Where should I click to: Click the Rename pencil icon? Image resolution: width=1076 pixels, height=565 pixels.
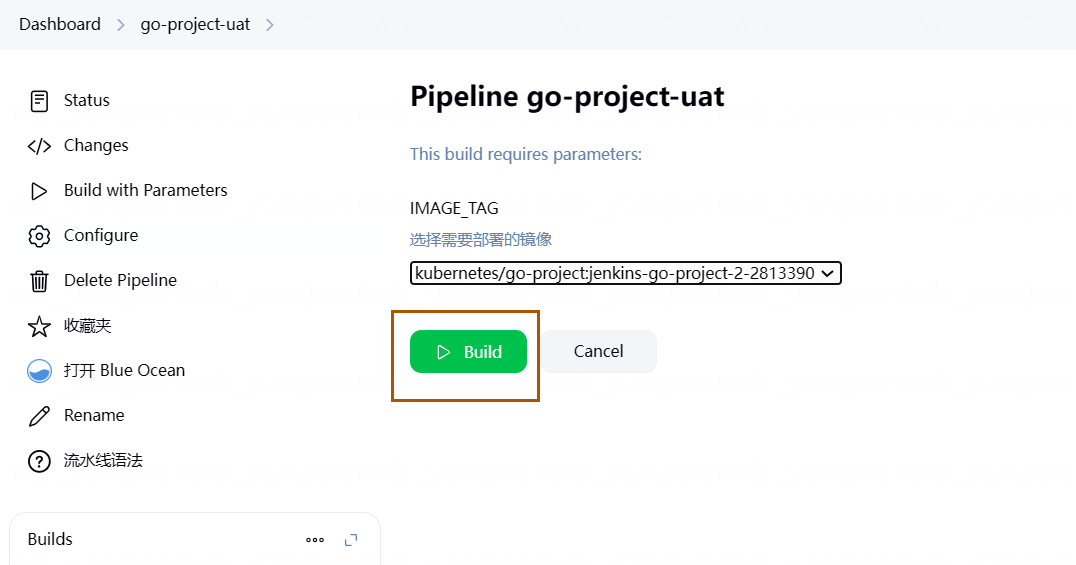39,416
